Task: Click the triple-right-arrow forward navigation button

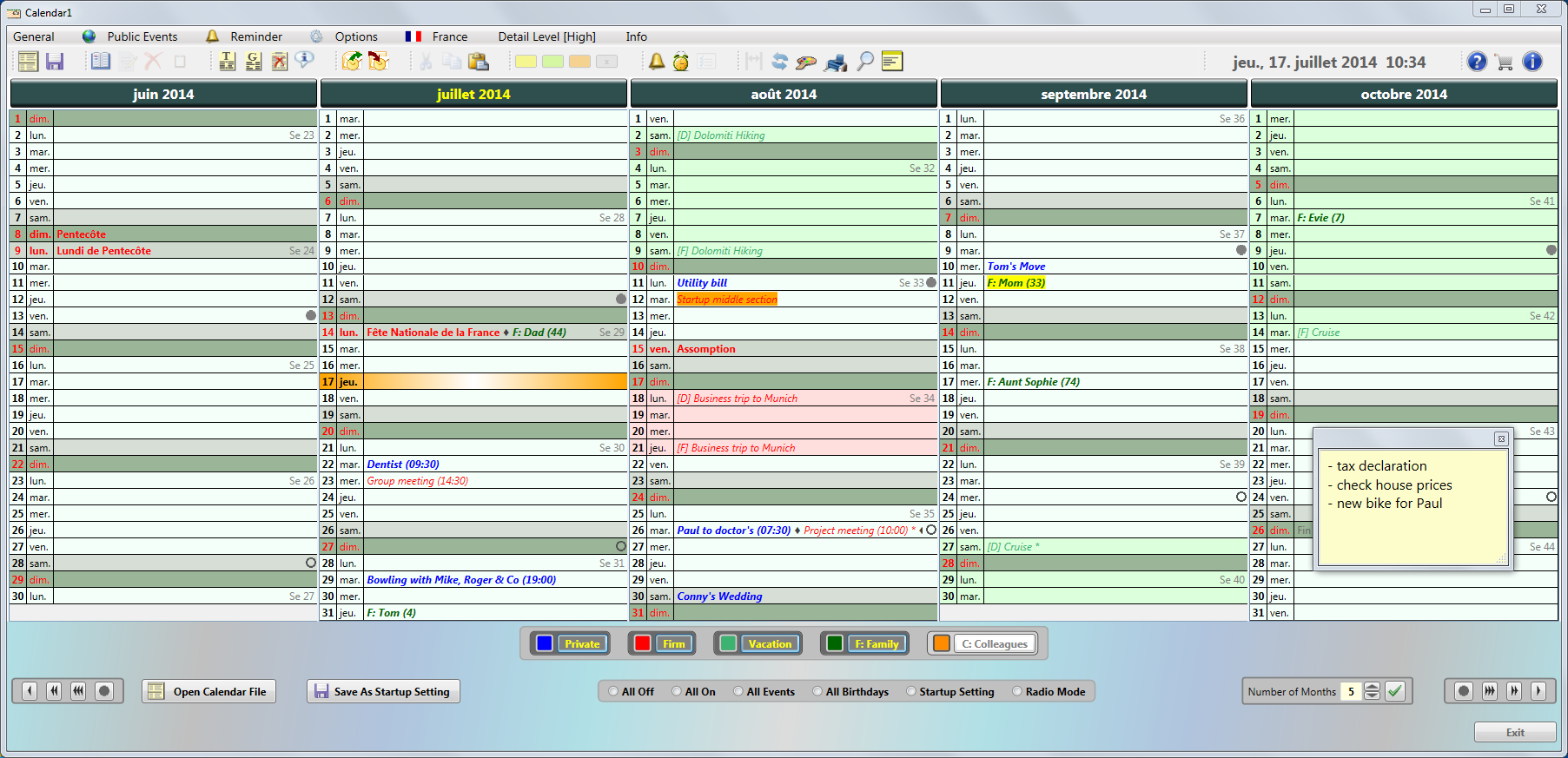Action: [1490, 691]
